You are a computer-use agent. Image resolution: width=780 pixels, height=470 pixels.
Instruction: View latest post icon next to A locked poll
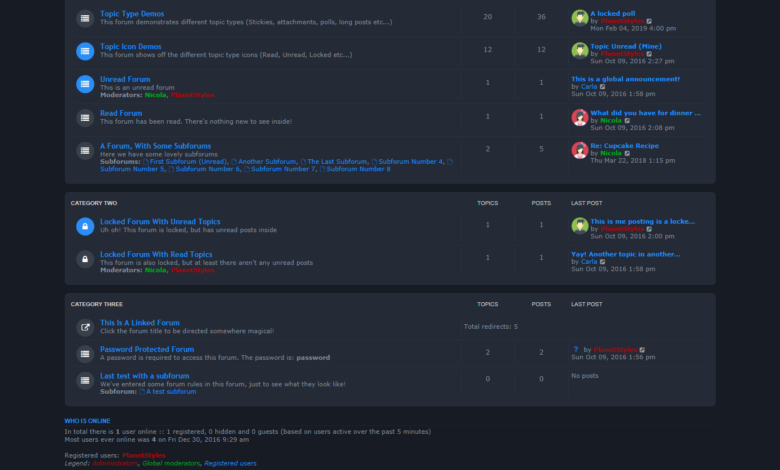pyautogui.click(x=649, y=21)
